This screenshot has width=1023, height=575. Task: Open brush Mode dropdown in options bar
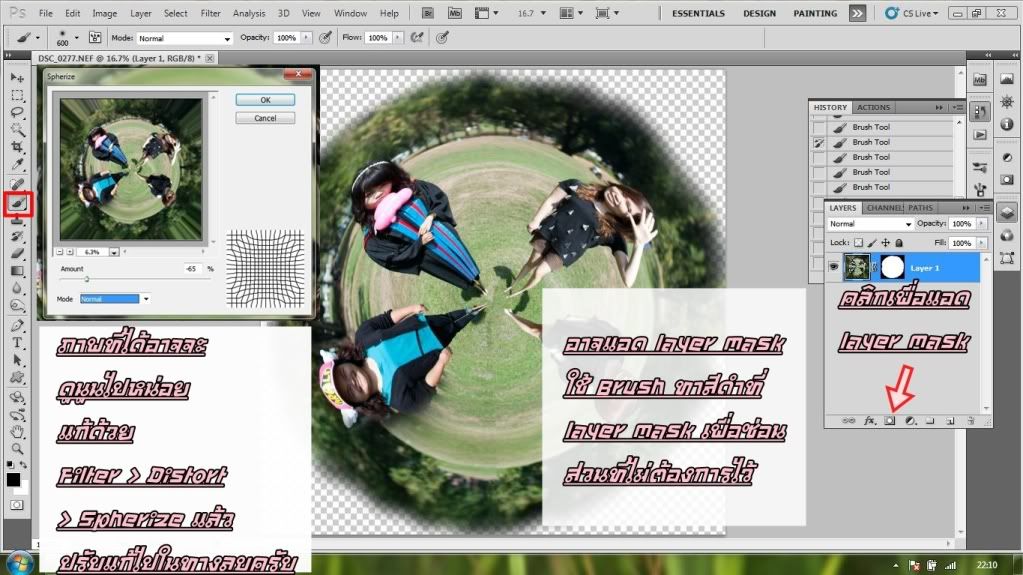[x=185, y=39]
